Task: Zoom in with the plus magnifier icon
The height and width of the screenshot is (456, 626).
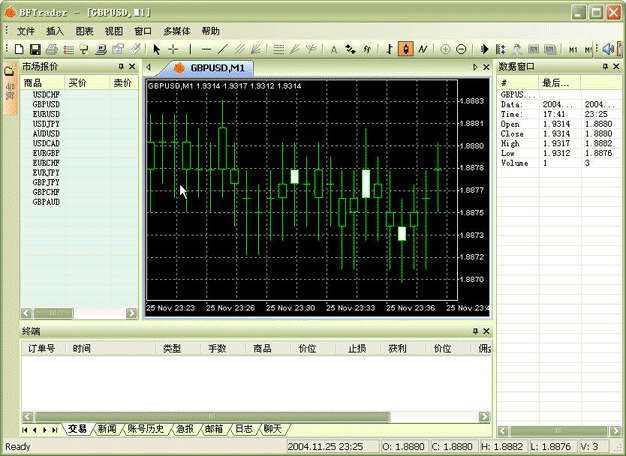Action: pyautogui.click(x=445, y=50)
